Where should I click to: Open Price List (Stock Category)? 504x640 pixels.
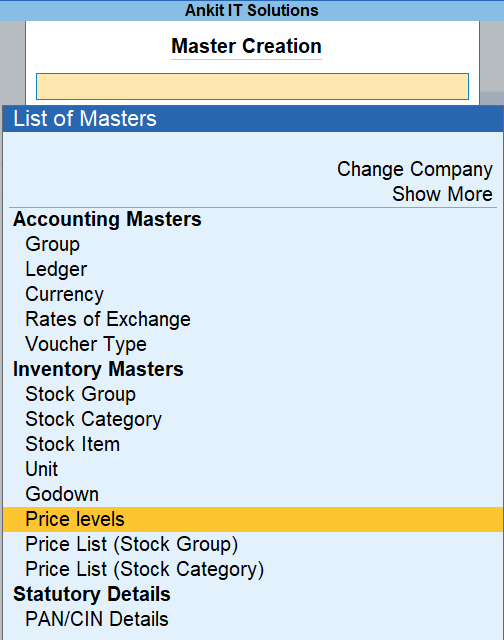144,569
